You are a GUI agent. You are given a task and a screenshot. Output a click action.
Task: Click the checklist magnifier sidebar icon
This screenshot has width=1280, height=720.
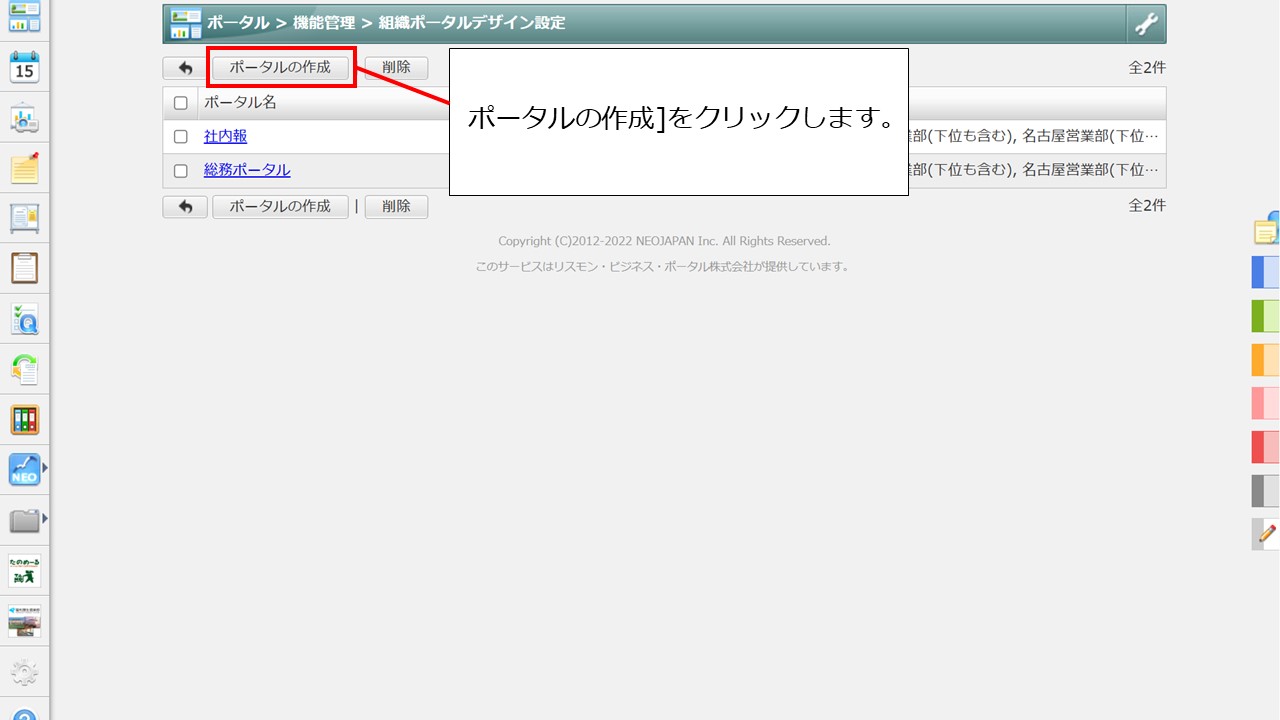(x=24, y=319)
